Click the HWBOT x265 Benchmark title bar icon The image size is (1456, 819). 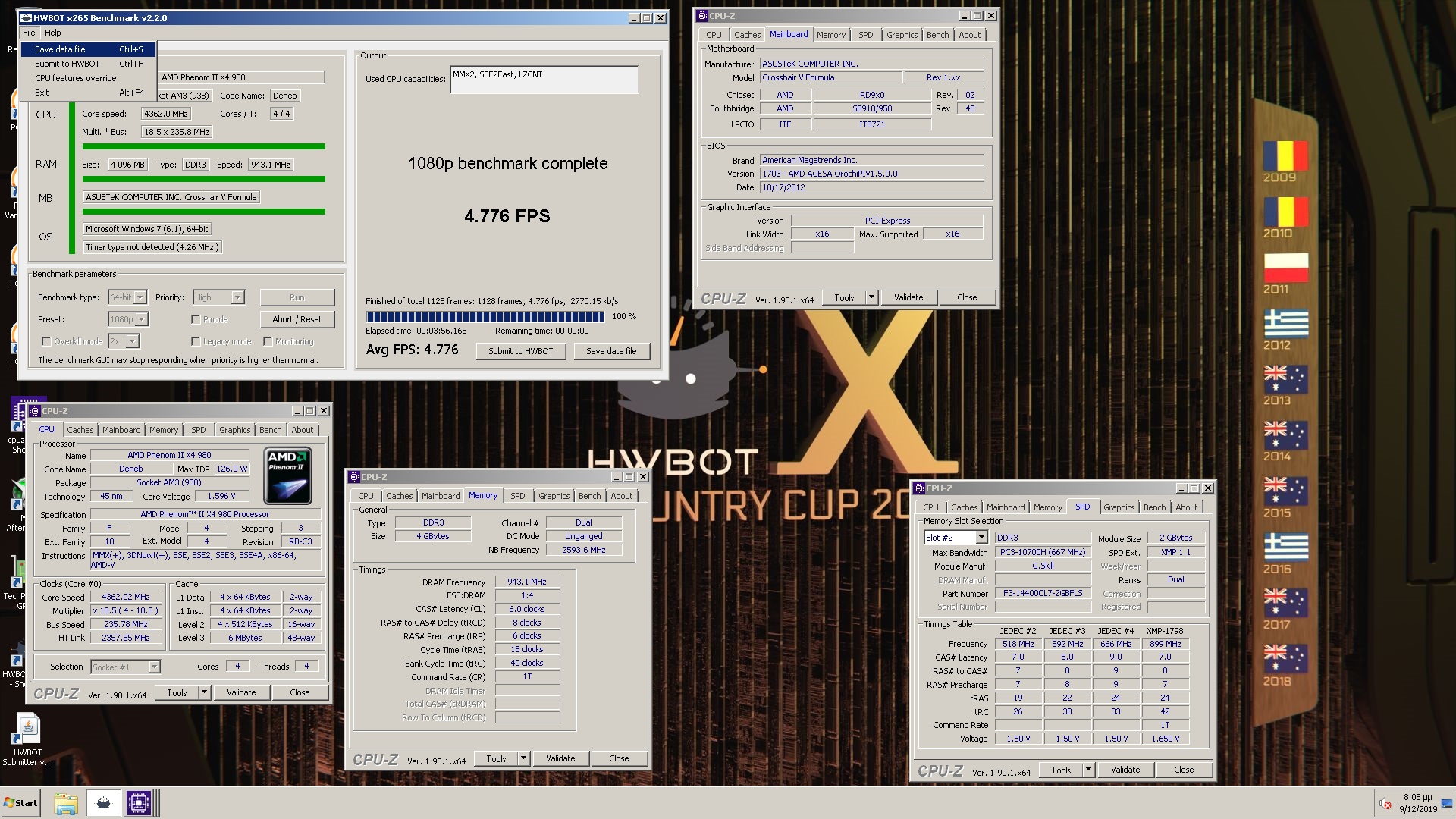[25, 17]
